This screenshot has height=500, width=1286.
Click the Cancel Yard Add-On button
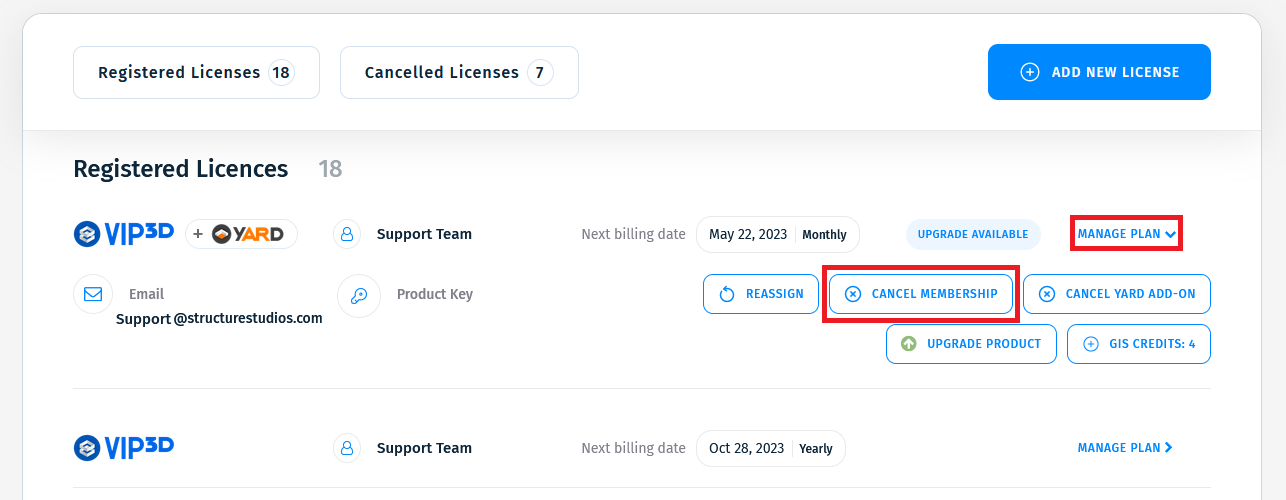point(1117,294)
